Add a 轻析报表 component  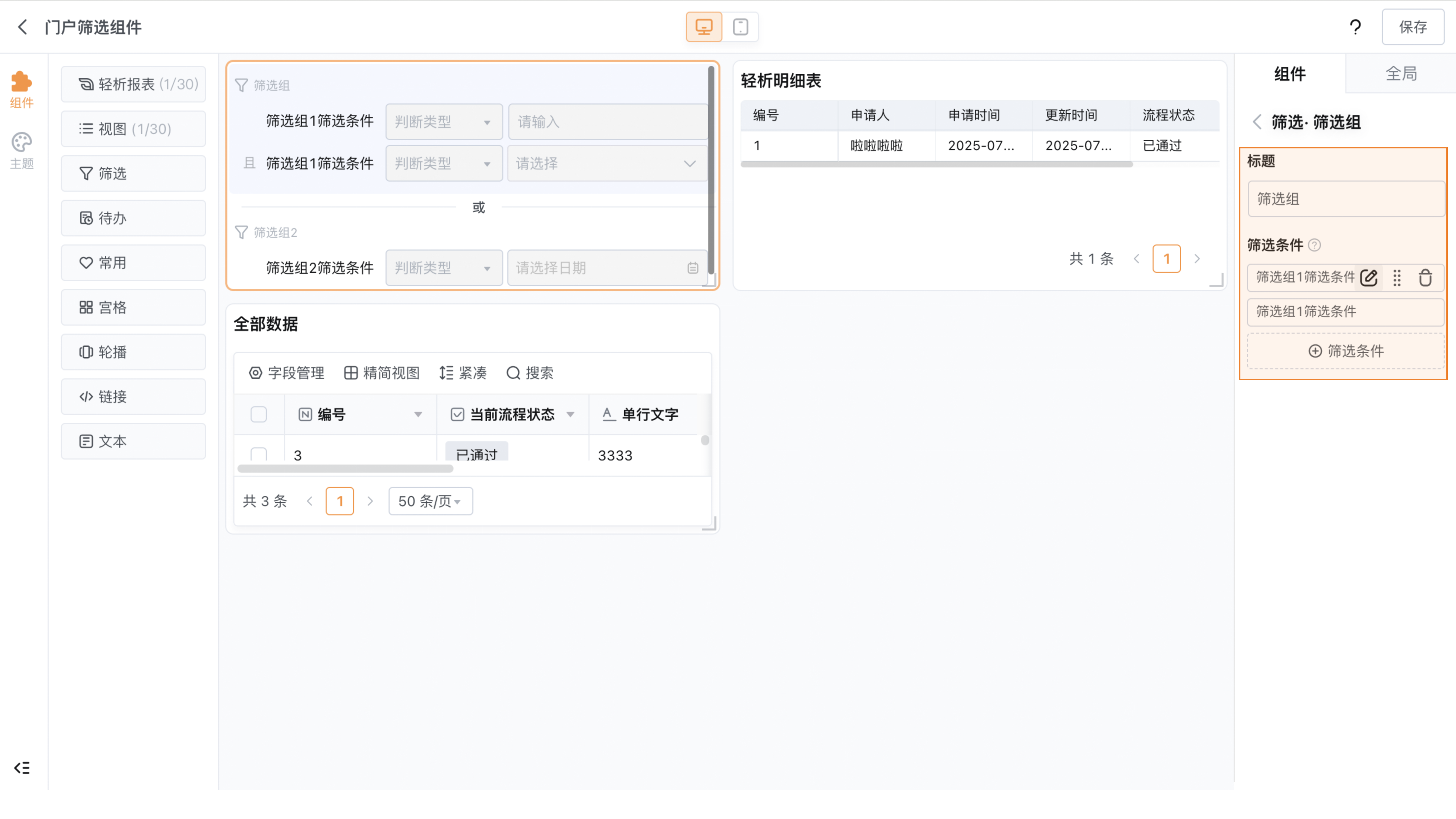tap(133, 84)
